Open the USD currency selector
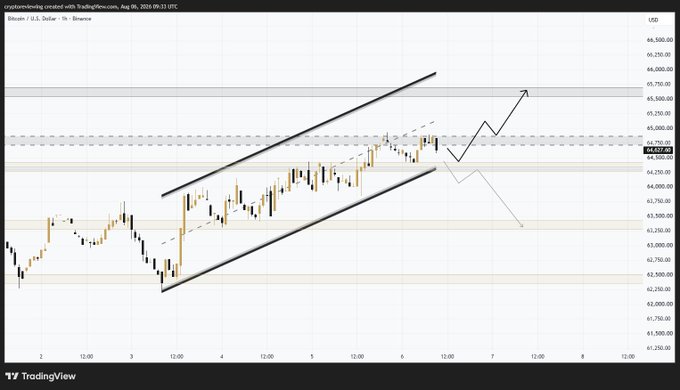The width and height of the screenshot is (680, 390). coord(653,20)
